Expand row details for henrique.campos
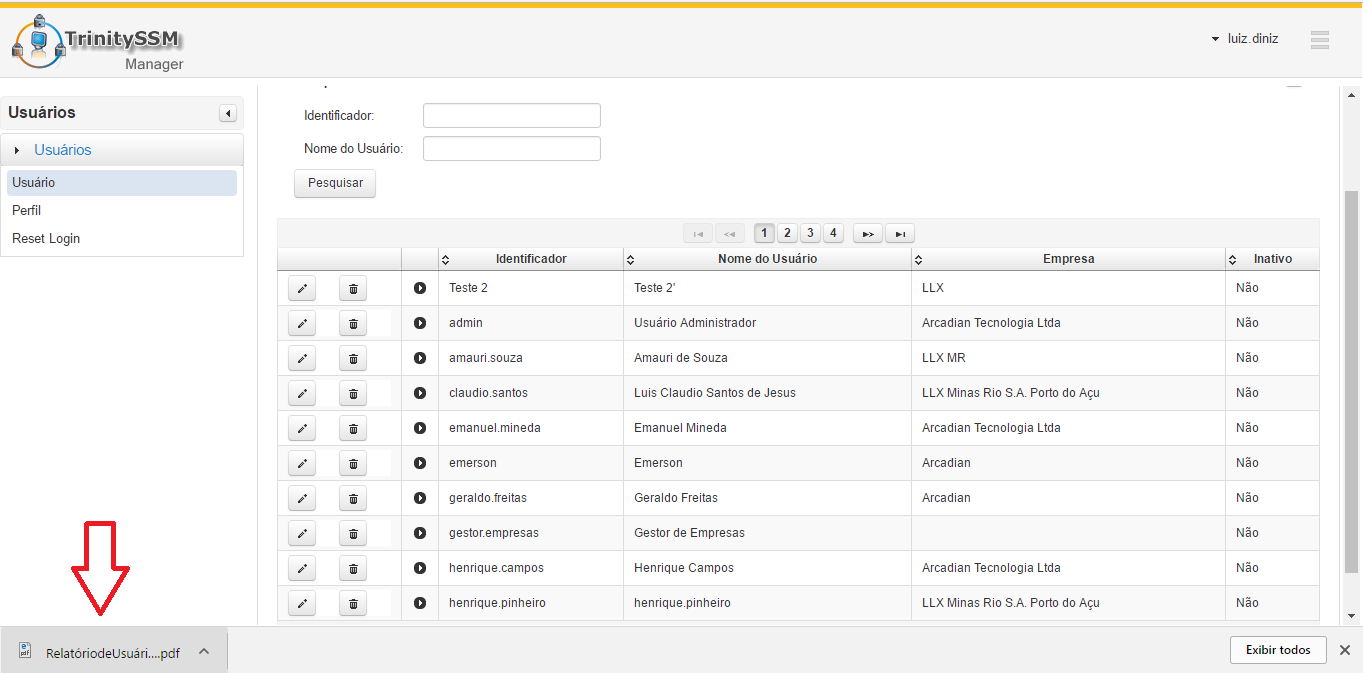 click(420, 568)
